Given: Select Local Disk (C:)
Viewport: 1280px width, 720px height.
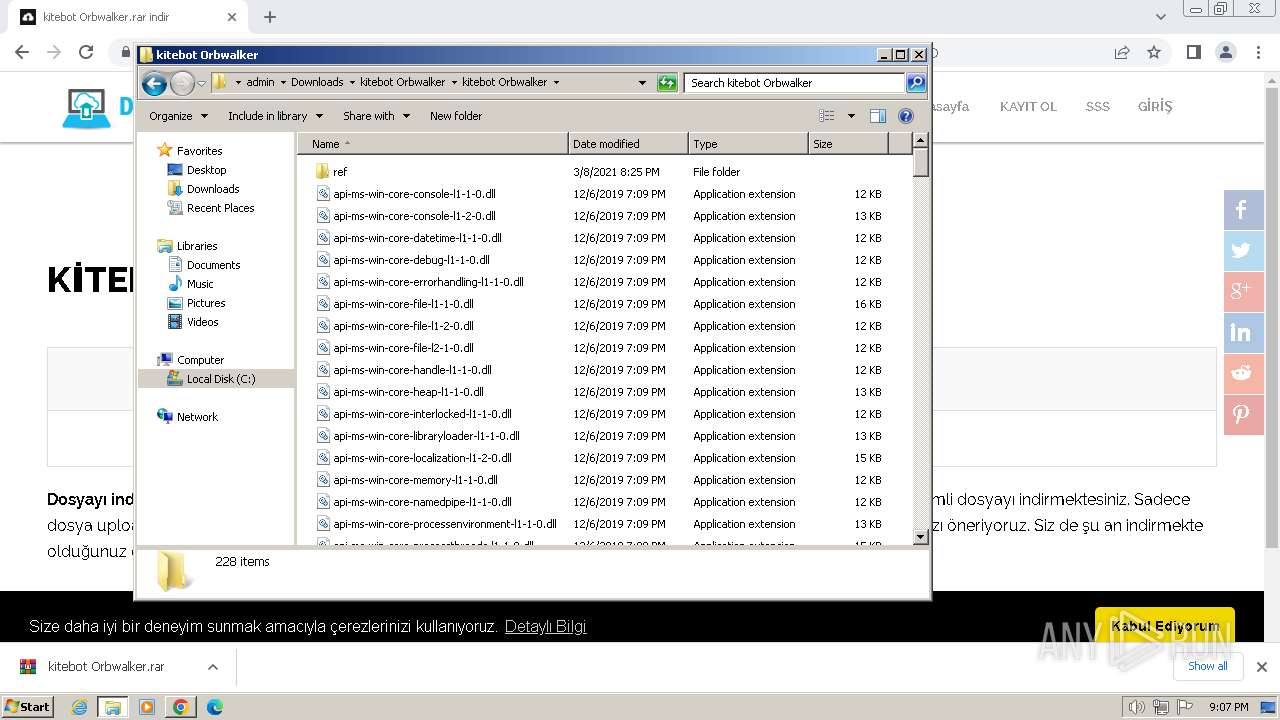Looking at the screenshot, I should pyautogui.click(x=220, y=379).
